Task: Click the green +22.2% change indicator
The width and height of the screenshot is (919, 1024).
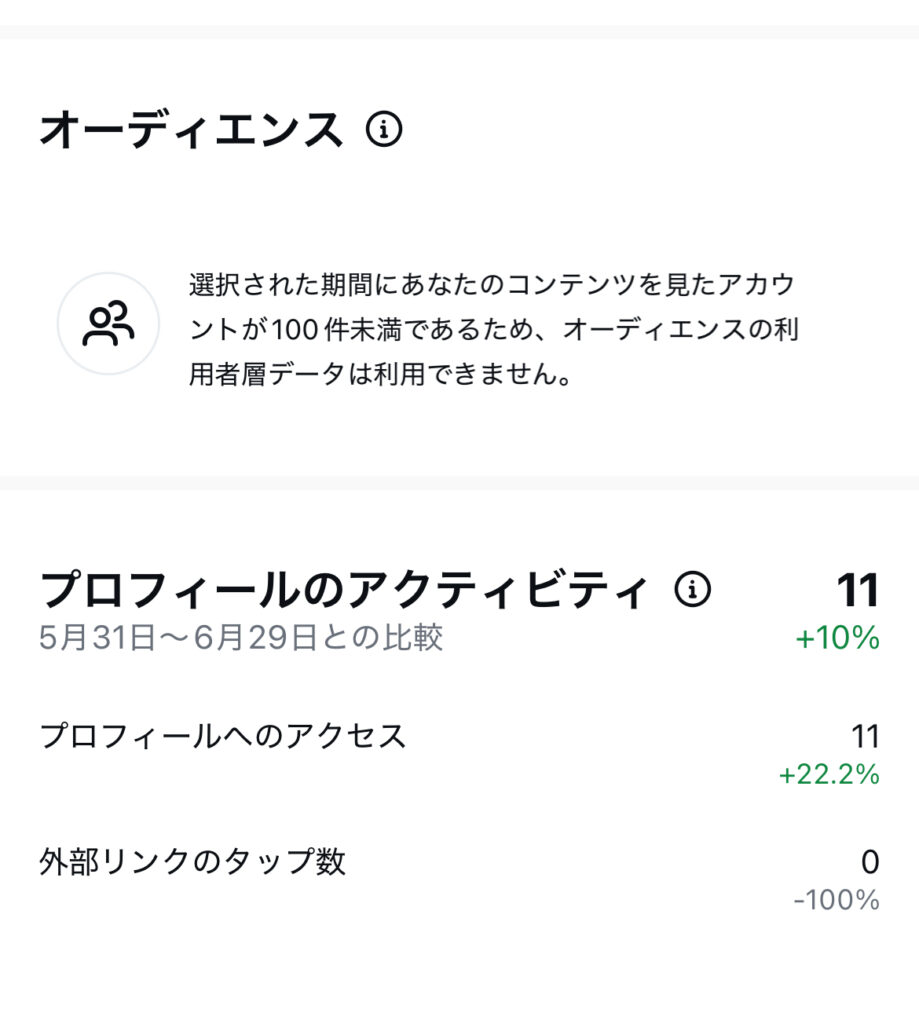Action: [829, 774]
